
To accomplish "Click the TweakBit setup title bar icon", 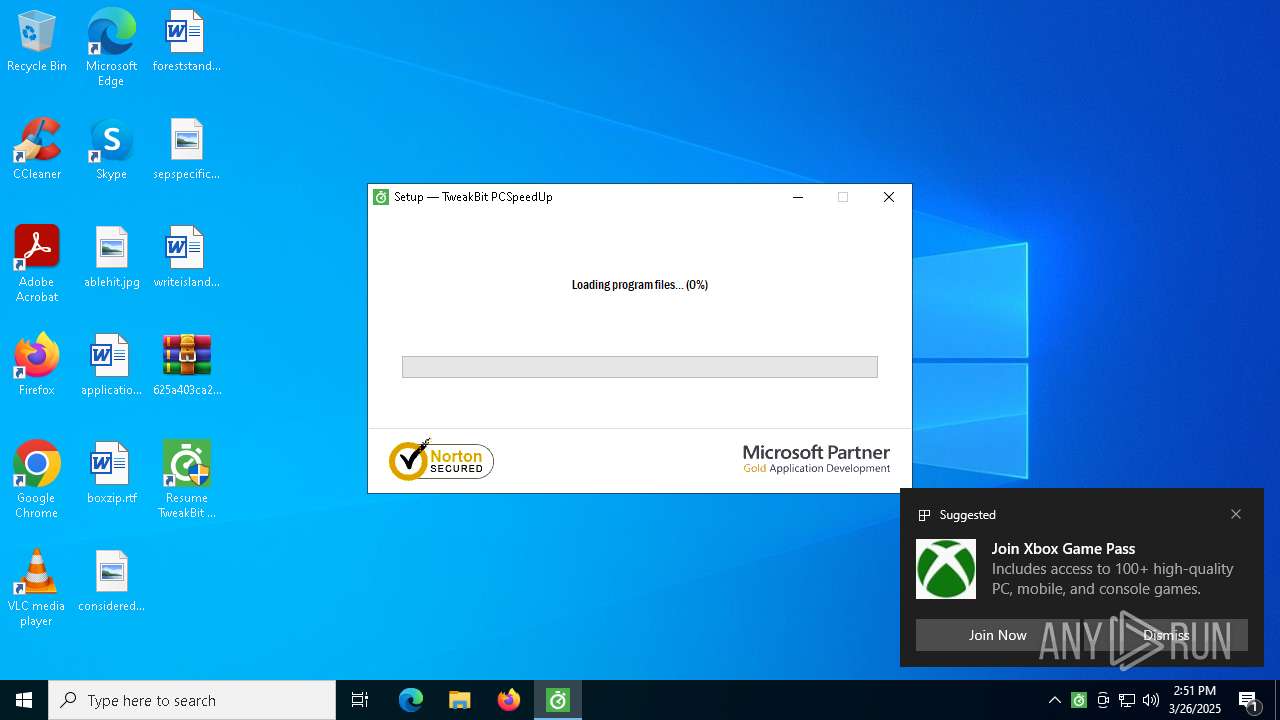I will click(381, 197).
